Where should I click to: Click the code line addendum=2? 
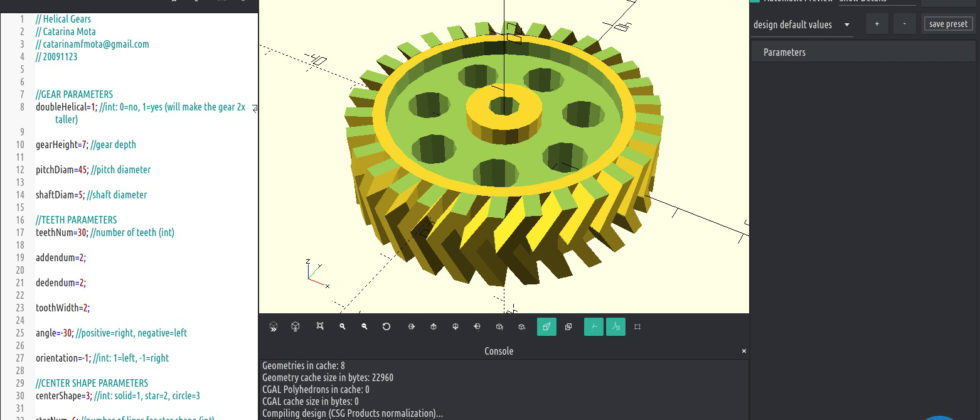(x=61, y=257)
